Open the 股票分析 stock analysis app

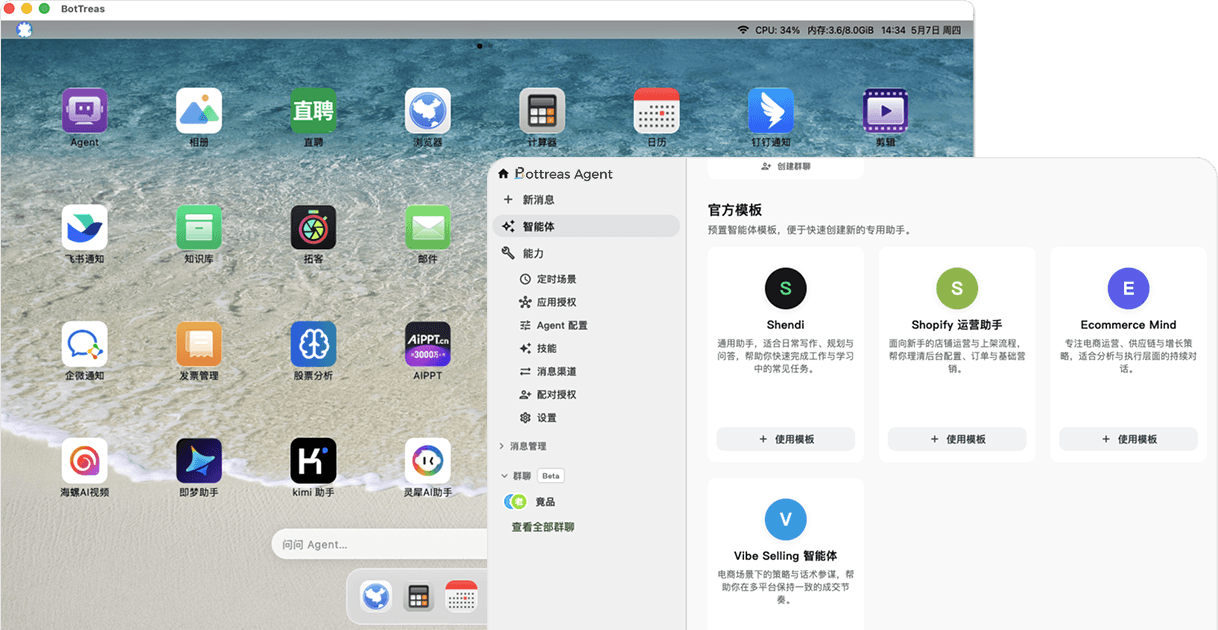[313, 344]
